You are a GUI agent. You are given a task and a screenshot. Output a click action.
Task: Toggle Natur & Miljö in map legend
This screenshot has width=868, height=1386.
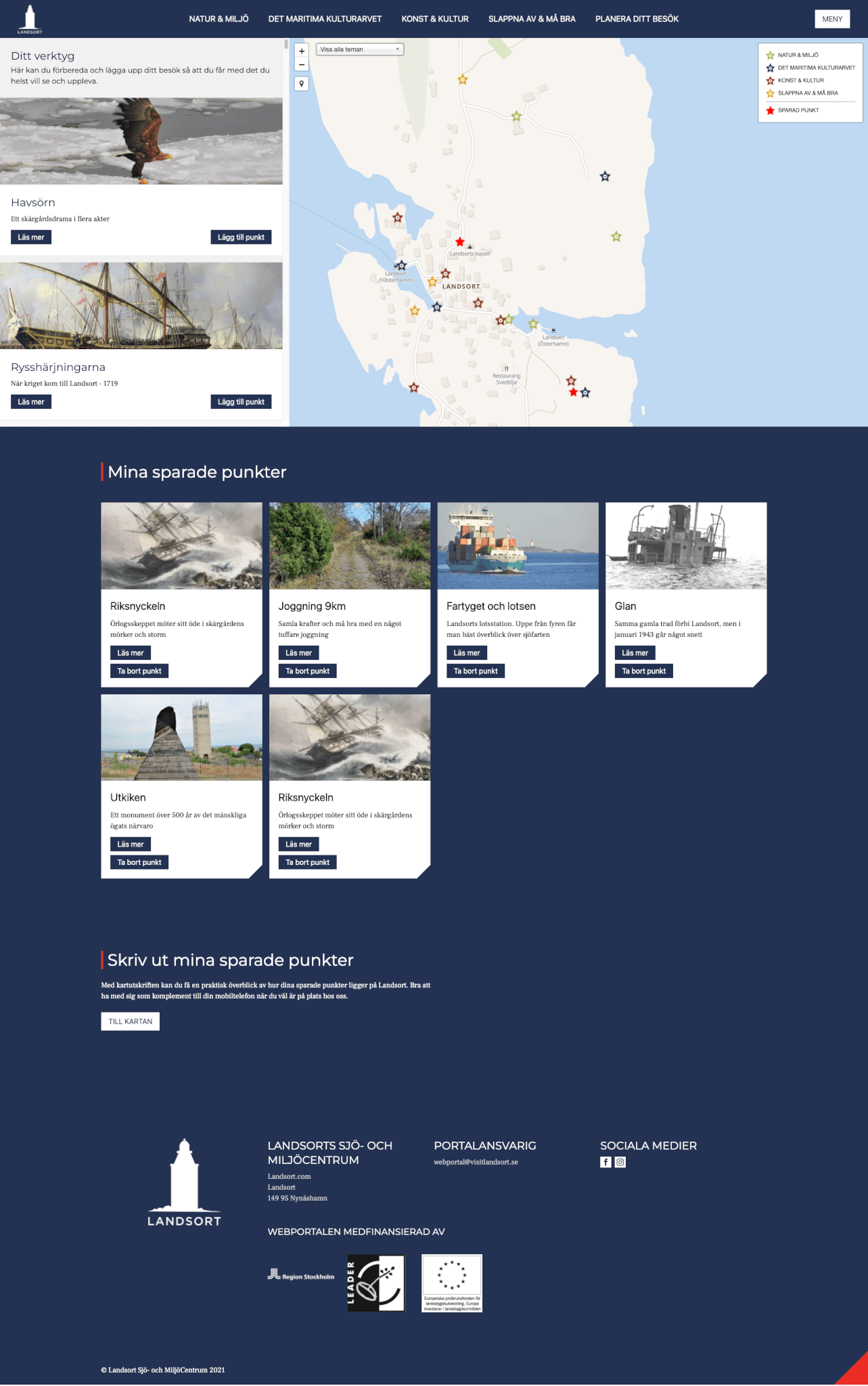coord(798,55)
